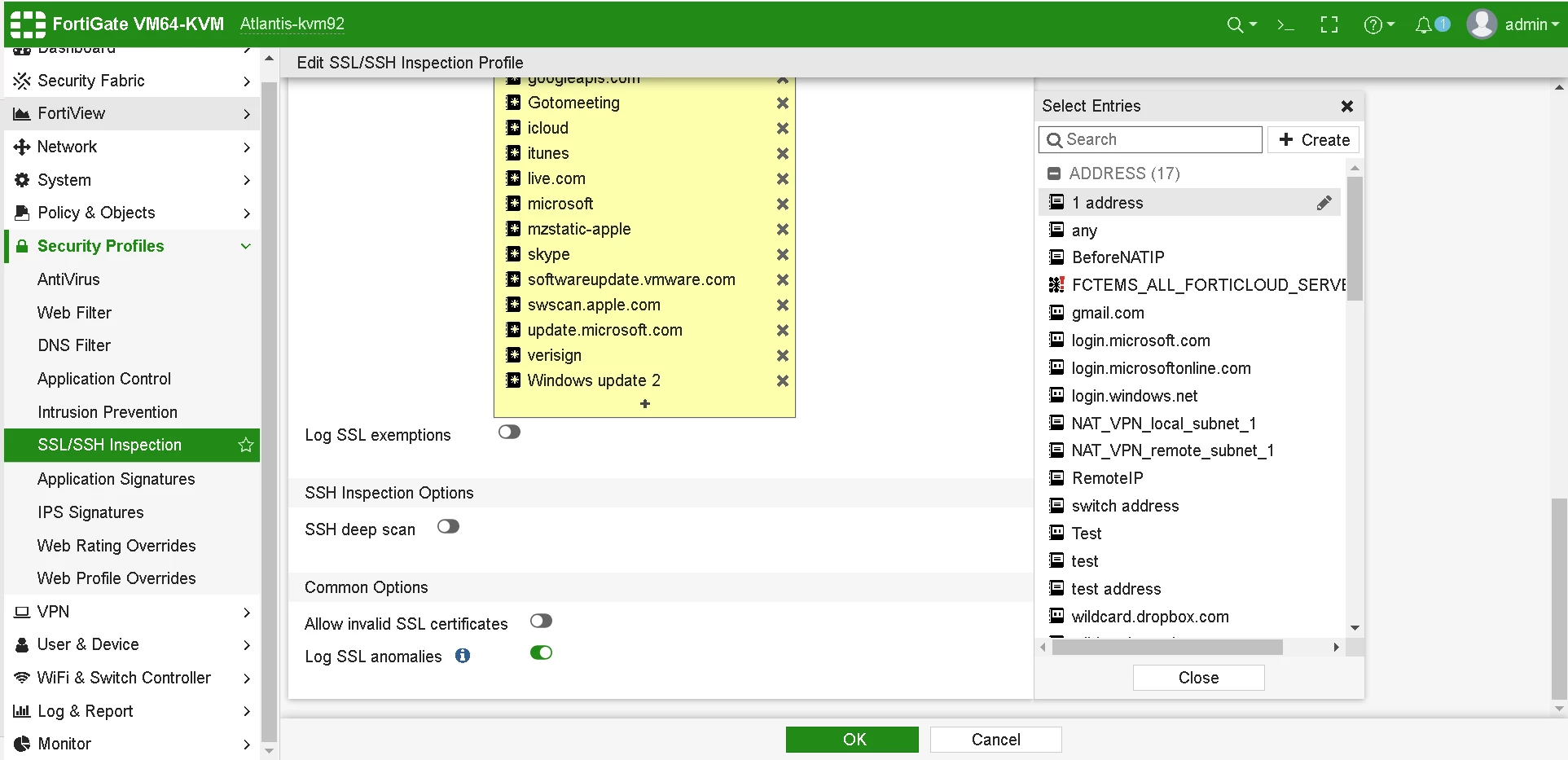
Task: Focus the Search field in Select Entries
Action: coord(1150,139)
